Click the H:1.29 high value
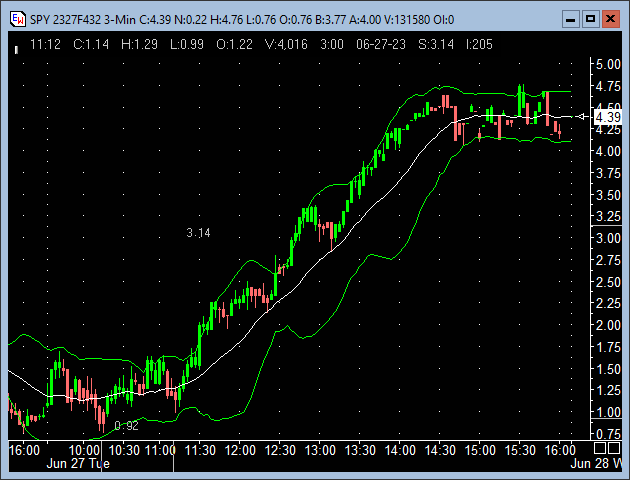 pos(139,44)
